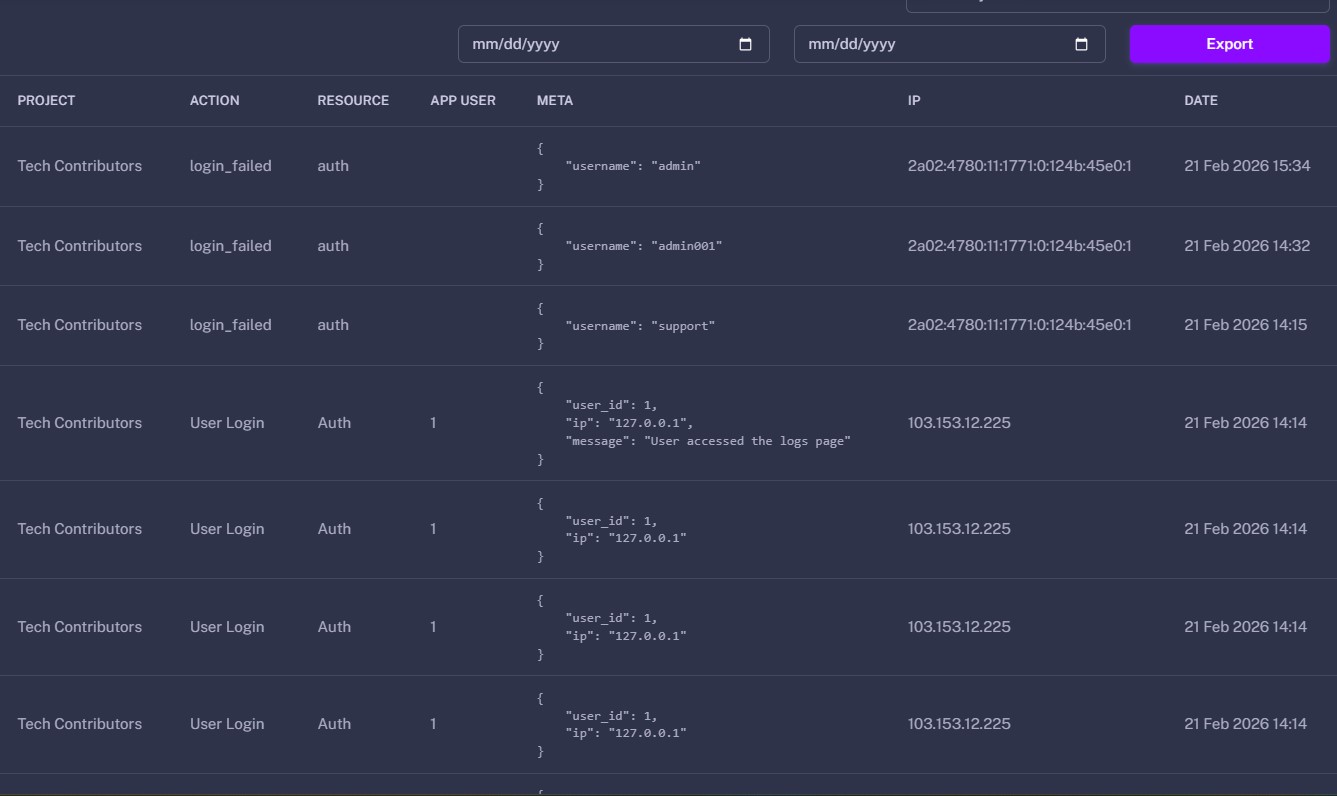Click the RESOURCE column header
The height and width of the screenshot is (796, 1337).
pyautogui.click(x=353, y=100)
